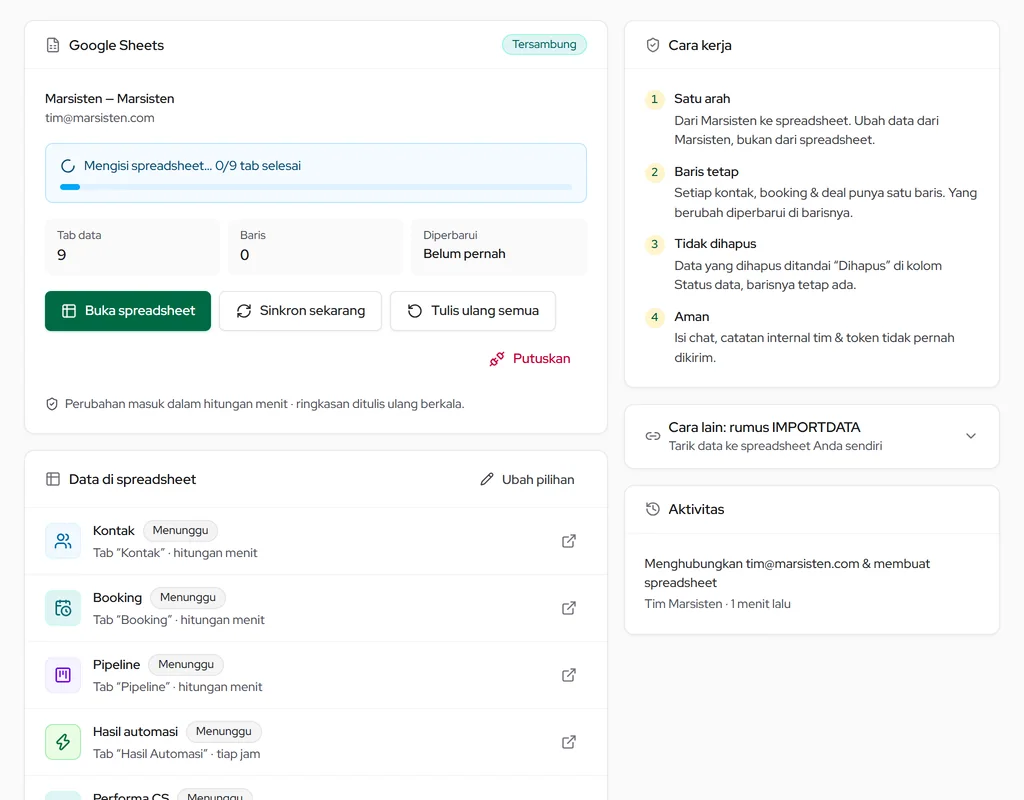Click step number 3 Tidak dihapus
The image size is (1024, 800).
pyautogui.click(x=654, y=244)
